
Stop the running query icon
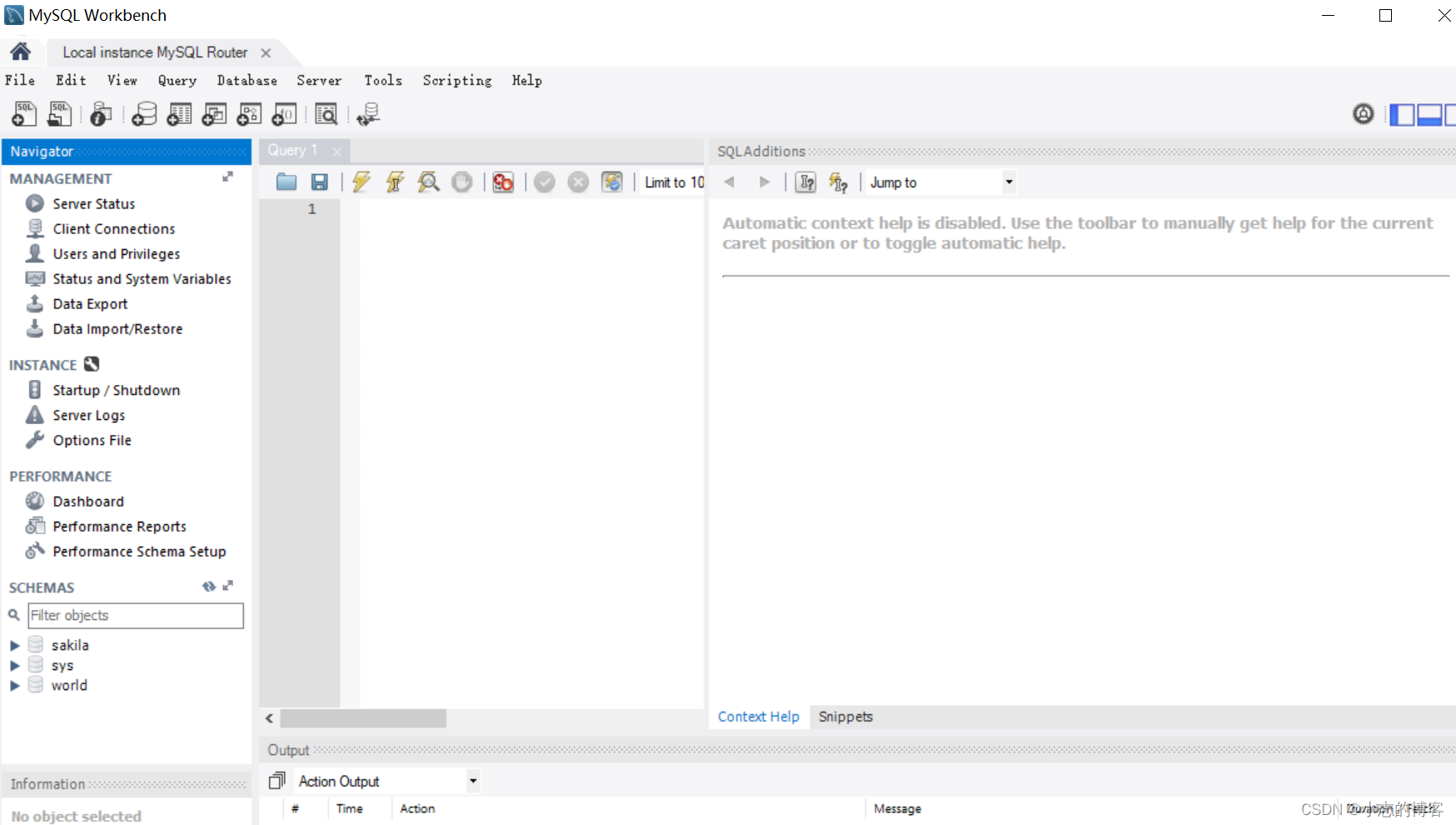coord(462,182)
